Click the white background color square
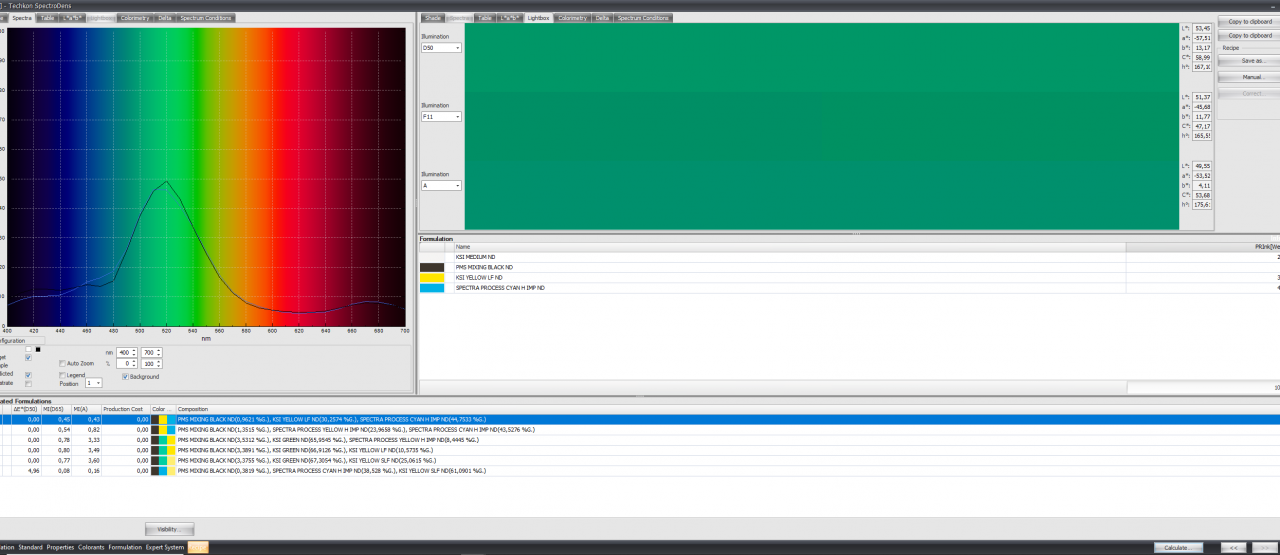The width and height of the screenshot is (1280, 555). 28,349
